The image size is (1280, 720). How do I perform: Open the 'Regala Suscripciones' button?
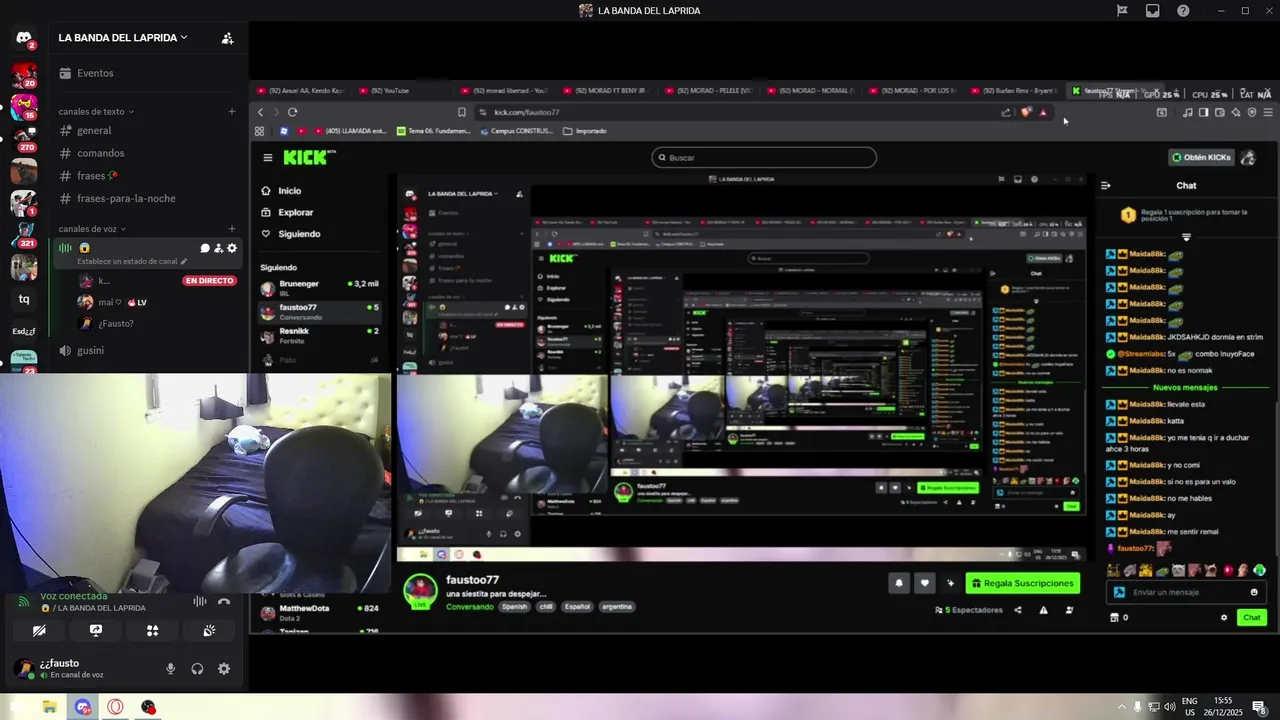1023,583
